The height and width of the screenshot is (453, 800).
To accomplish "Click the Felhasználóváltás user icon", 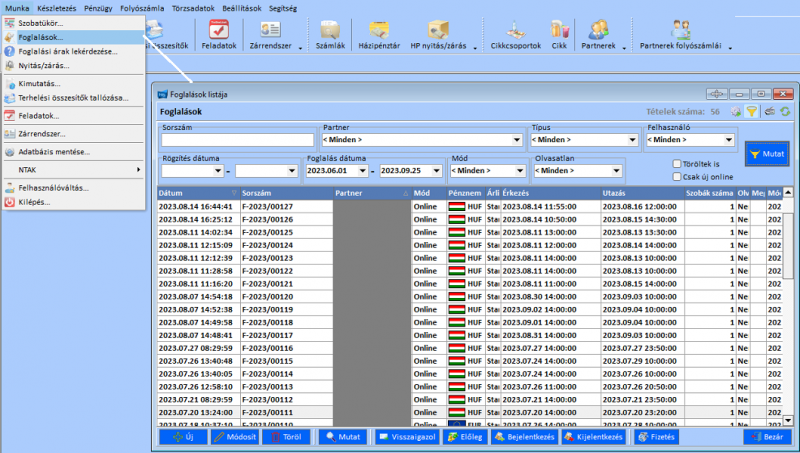I will 10,188.
